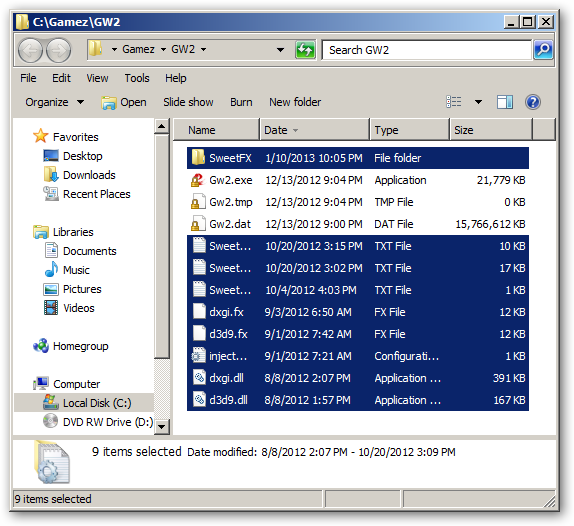Viewport: 574px width, 526px height.
Task: Click the Videos film icon
Action: click(x=51, y=307)
